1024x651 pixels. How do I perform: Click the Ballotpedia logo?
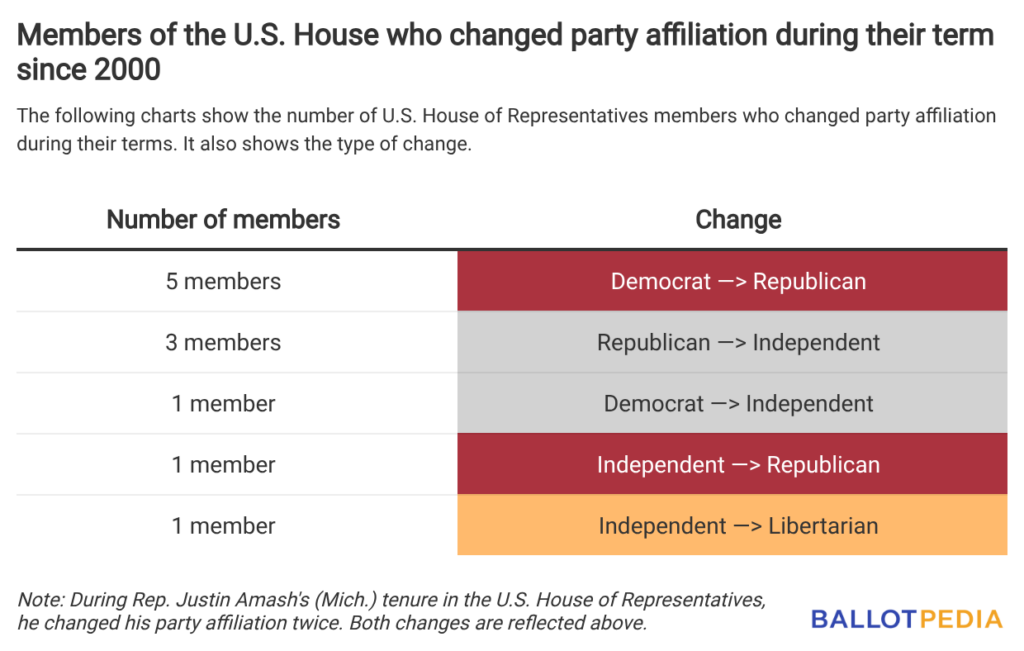[x=906, y=619]
